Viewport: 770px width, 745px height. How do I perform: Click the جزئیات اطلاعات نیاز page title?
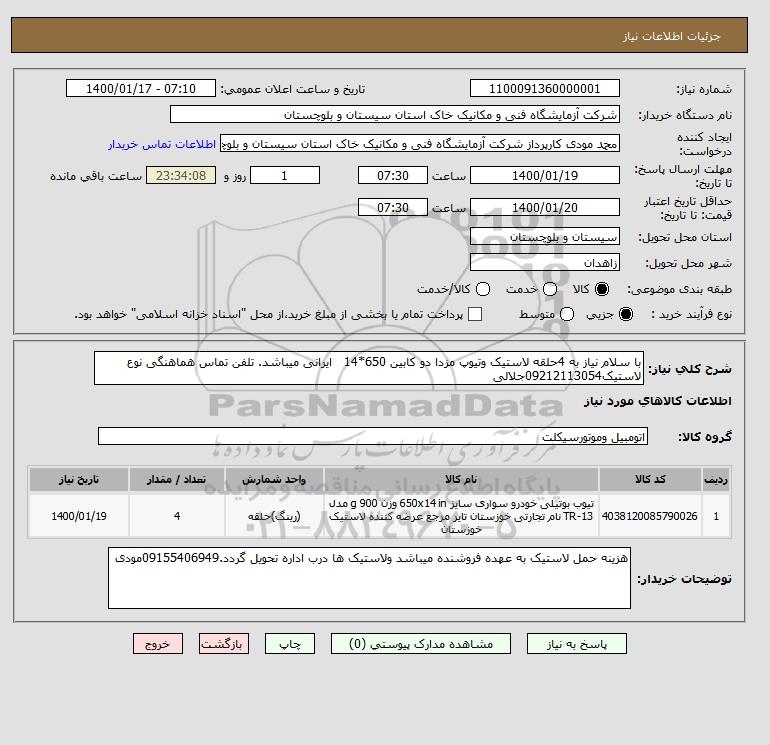[x=671, y=36]
